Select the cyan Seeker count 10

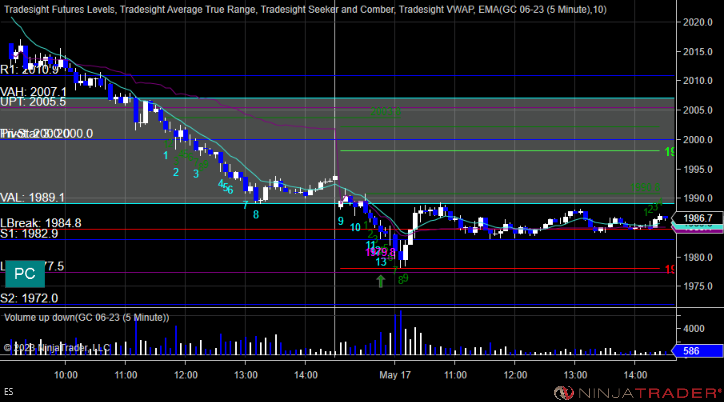[355, 227]
